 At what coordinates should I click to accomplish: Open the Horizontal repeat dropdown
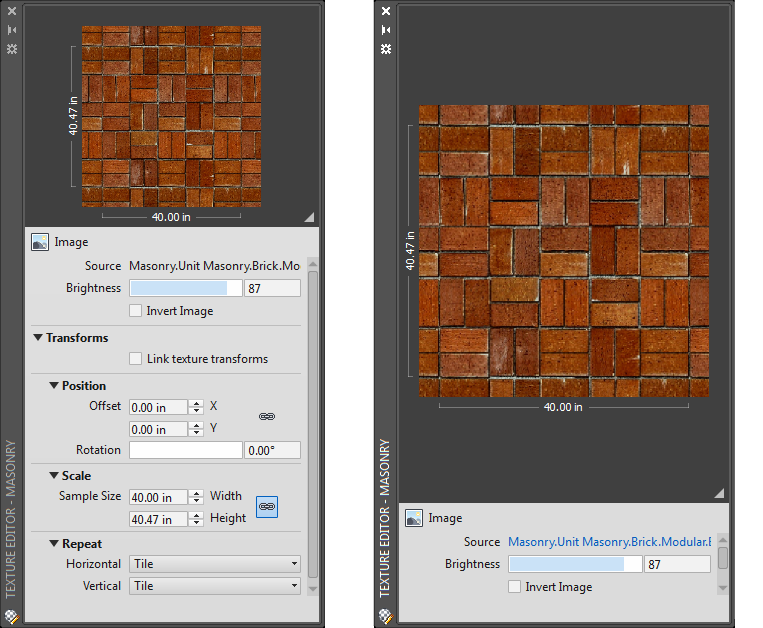[x=214, y=564]
